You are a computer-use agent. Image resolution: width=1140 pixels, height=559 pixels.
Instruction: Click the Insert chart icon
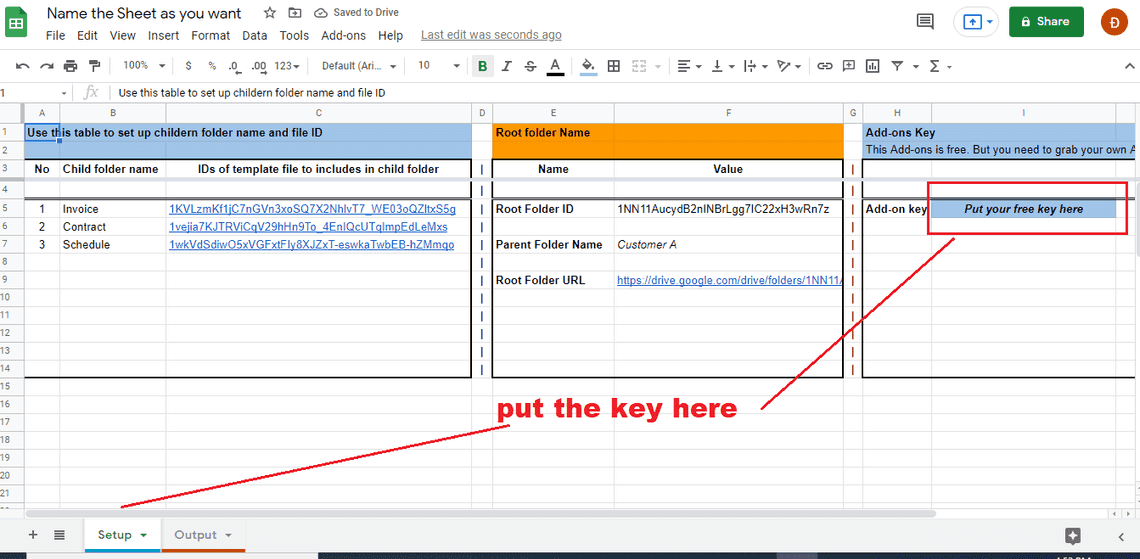[873, 66]
